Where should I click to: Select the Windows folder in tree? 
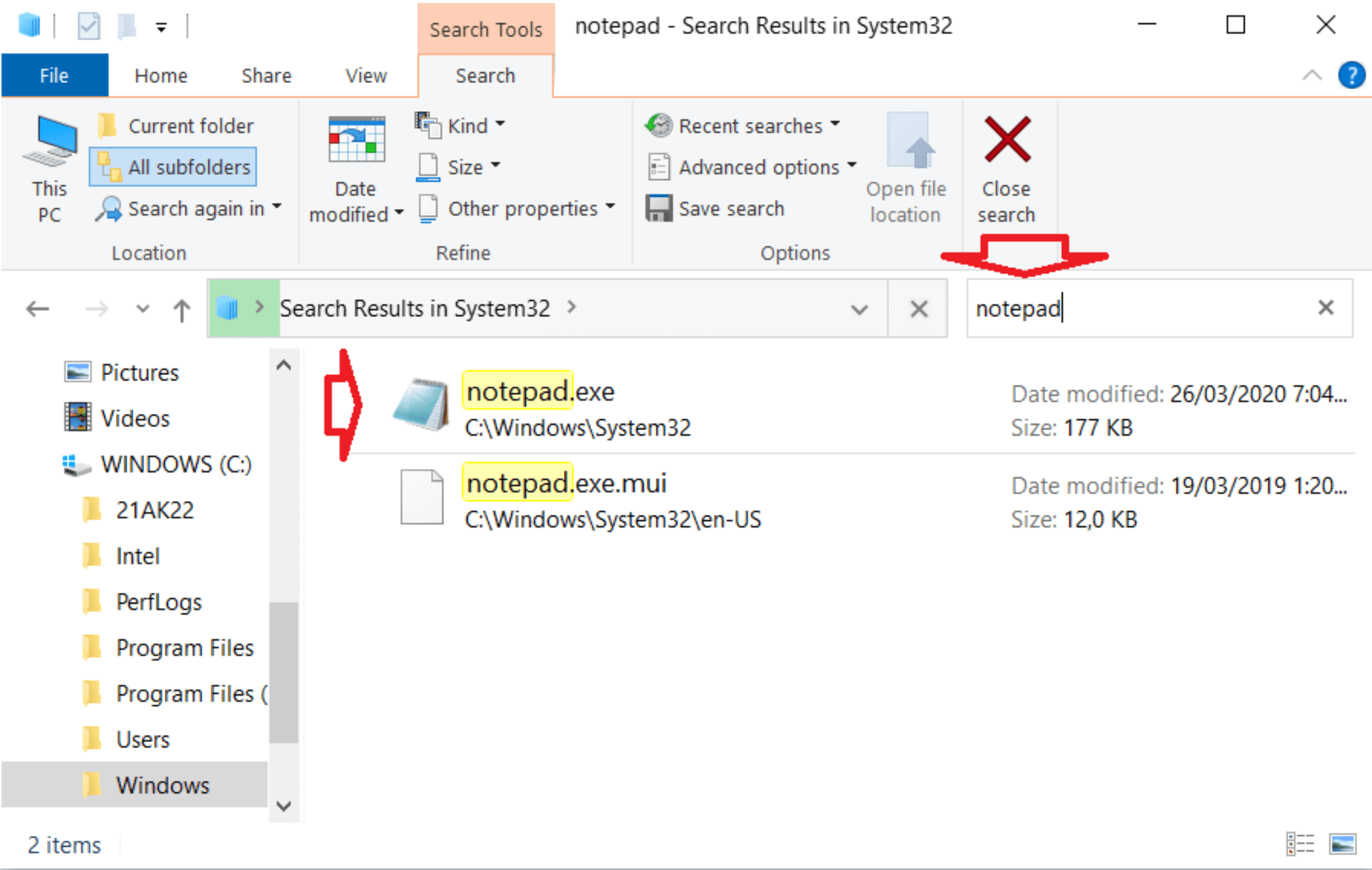[x=134, y=785]
